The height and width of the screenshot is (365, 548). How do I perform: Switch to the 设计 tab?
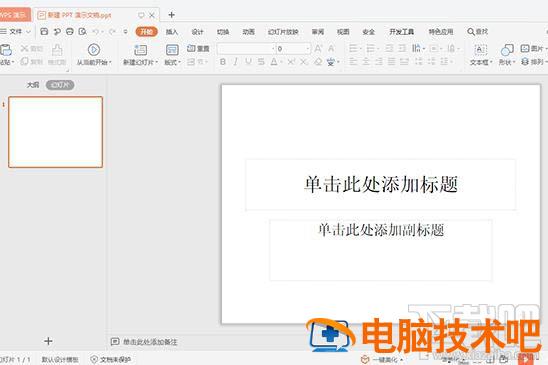click(x=197, y=32)
